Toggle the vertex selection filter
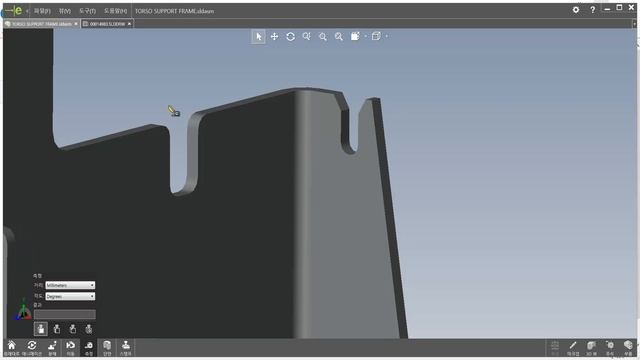This screenshot has height=360, width=640. 73,329
